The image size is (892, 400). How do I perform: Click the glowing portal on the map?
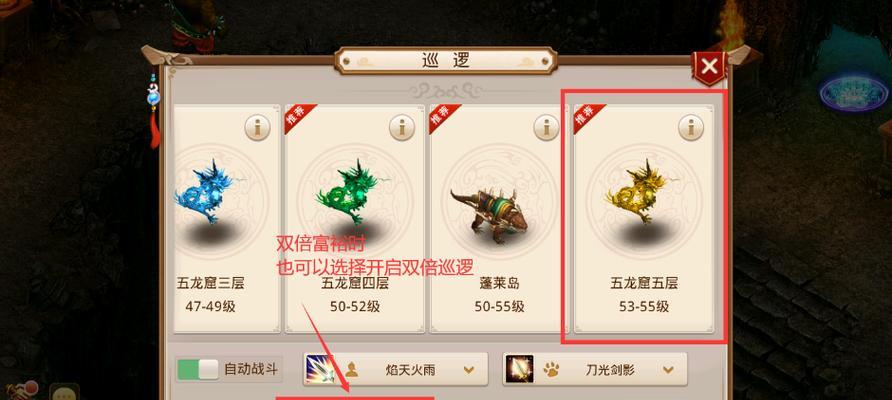click(853, 92)
